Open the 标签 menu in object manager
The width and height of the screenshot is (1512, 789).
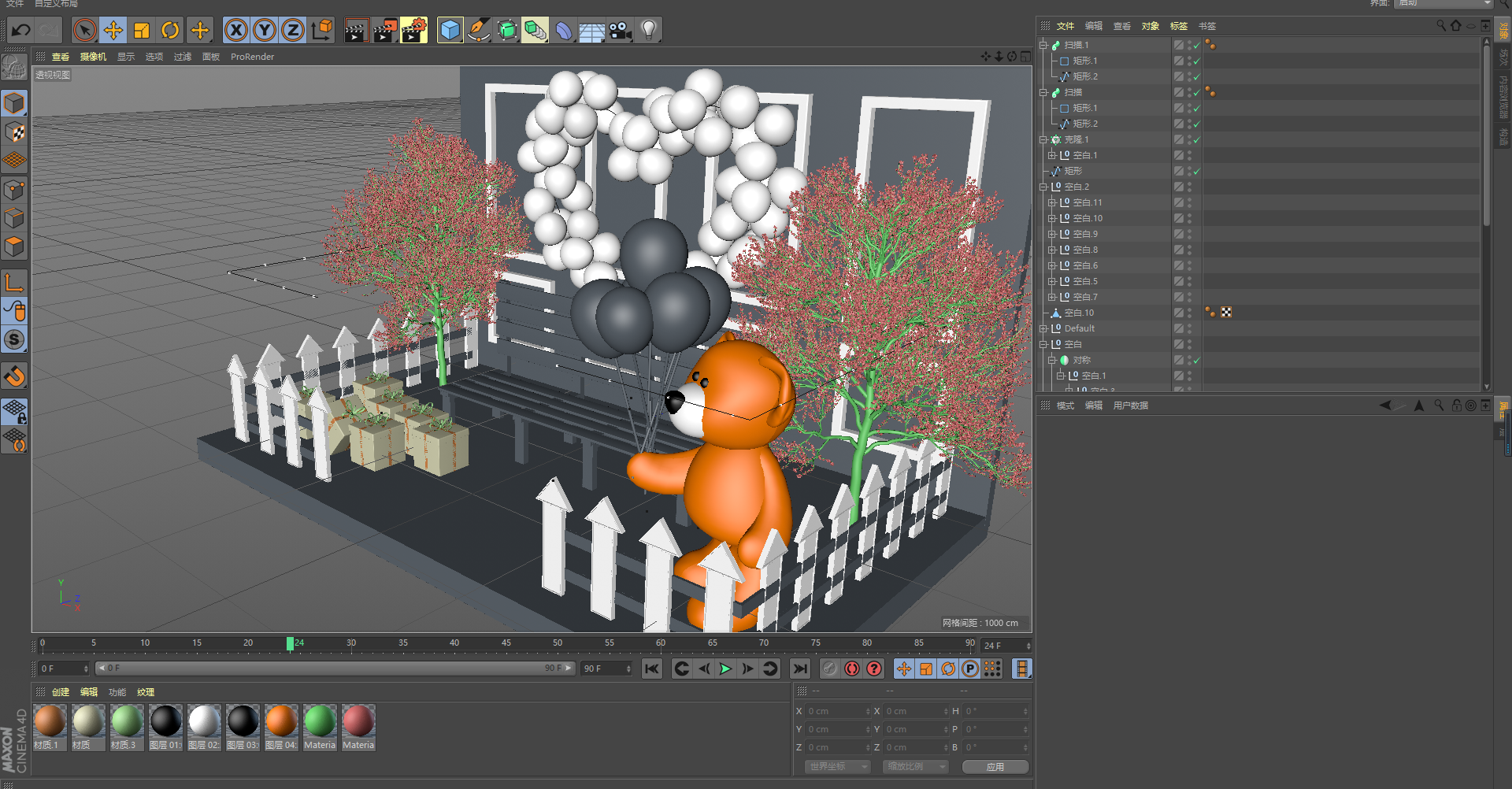(1178, 26)
